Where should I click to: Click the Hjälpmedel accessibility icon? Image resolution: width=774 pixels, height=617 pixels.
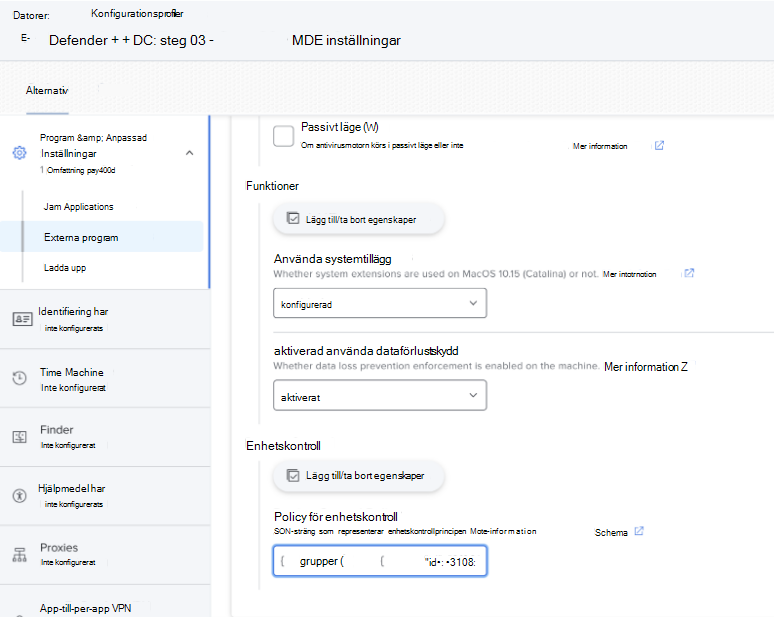click(x=19, y=496)
